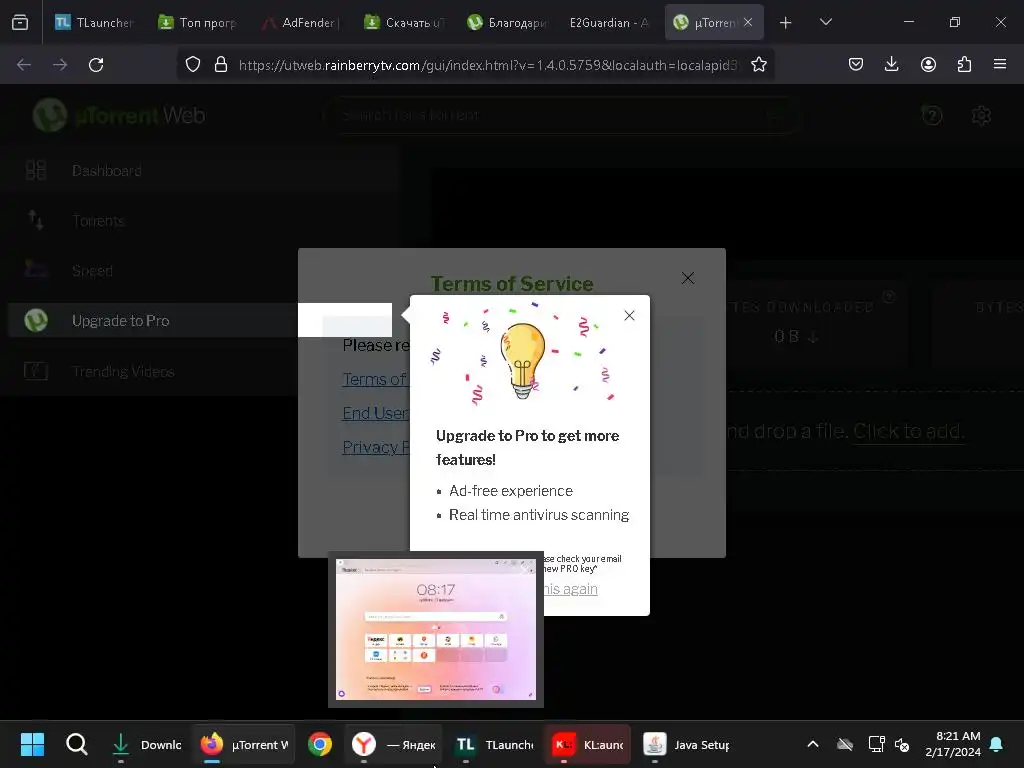Open the Dashboard sidebar item
Screen dimensions: 1024x768
click(x=106, y=170)
